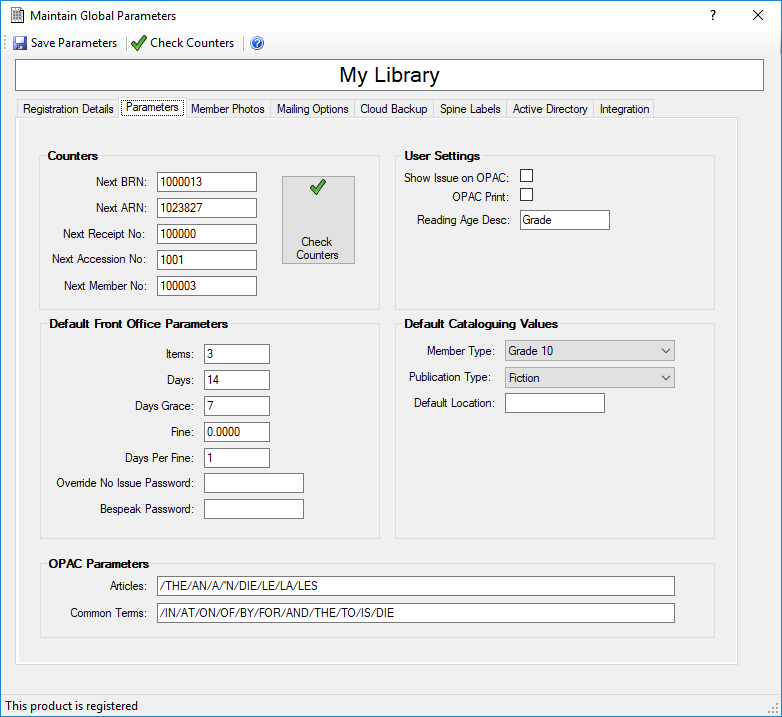Image resolution: width=782 pixels, height=717 pixels.
Task: Focus the Days Per Fine field
Action: (x=237, y=458)
